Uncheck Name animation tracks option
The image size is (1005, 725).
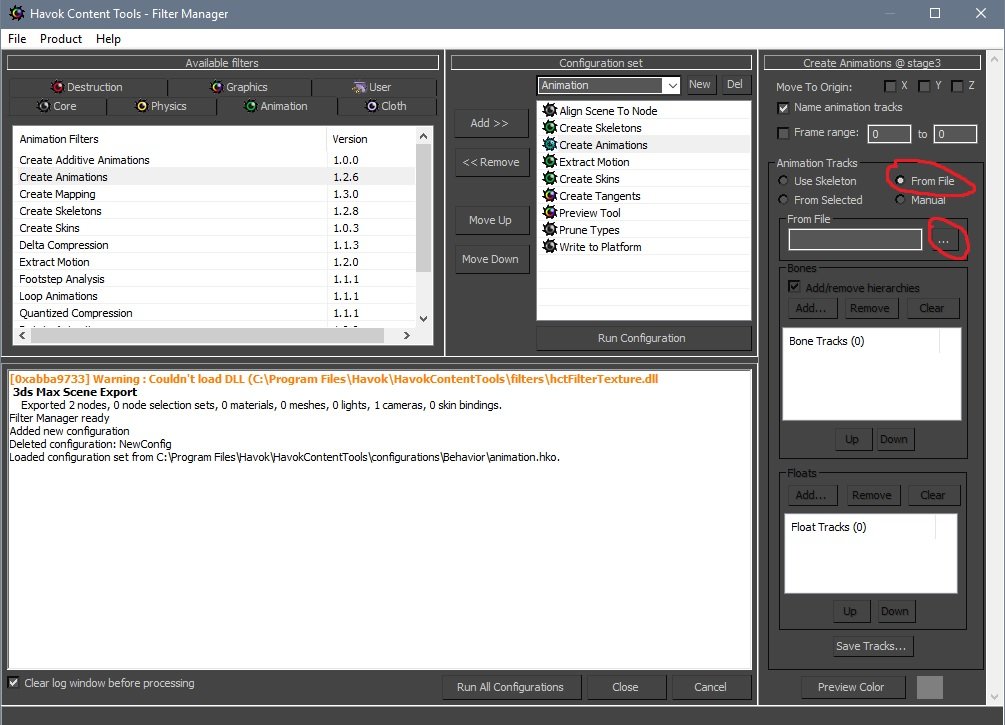[x=783, y=107]
